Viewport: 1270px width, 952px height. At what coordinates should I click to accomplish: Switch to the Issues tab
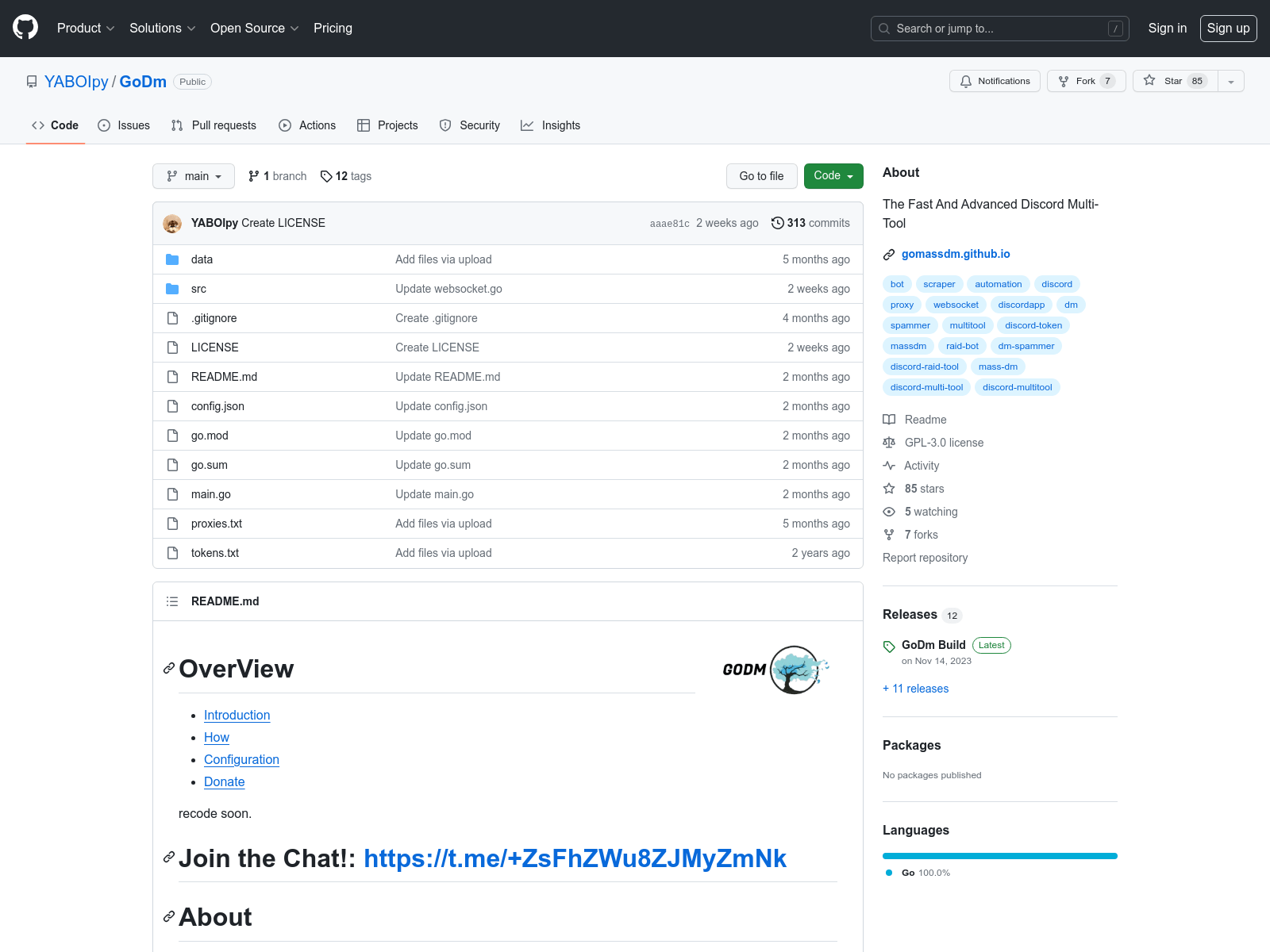click(124, 125)
